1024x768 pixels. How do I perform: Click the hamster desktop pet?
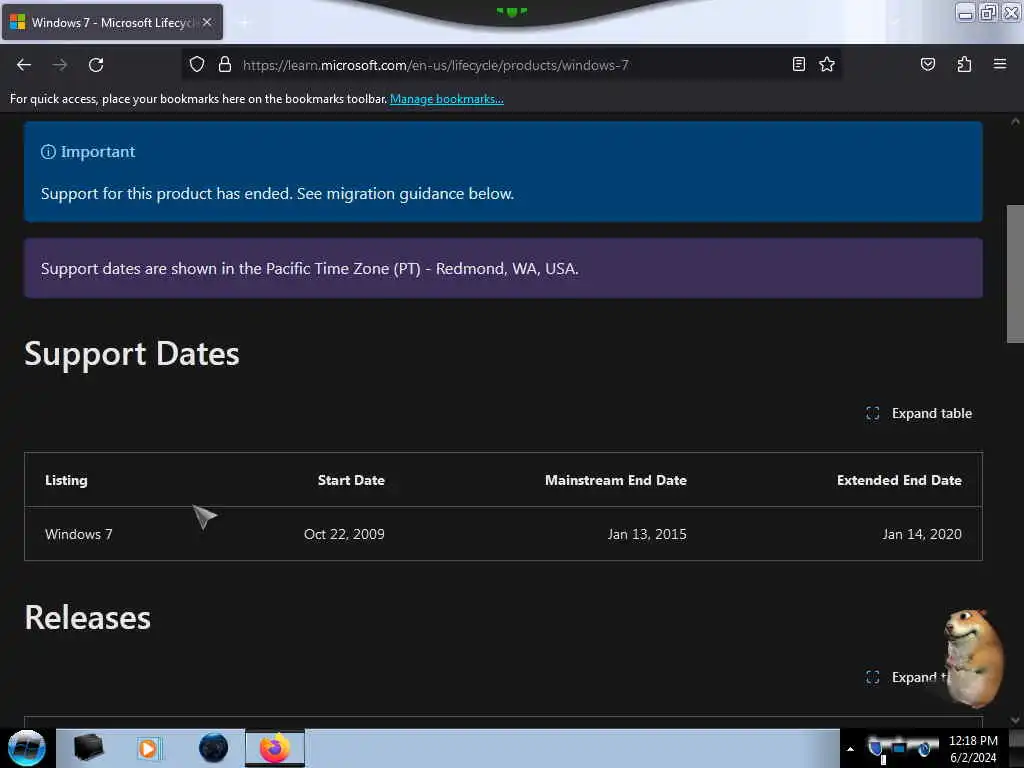(x=973, y=658)
